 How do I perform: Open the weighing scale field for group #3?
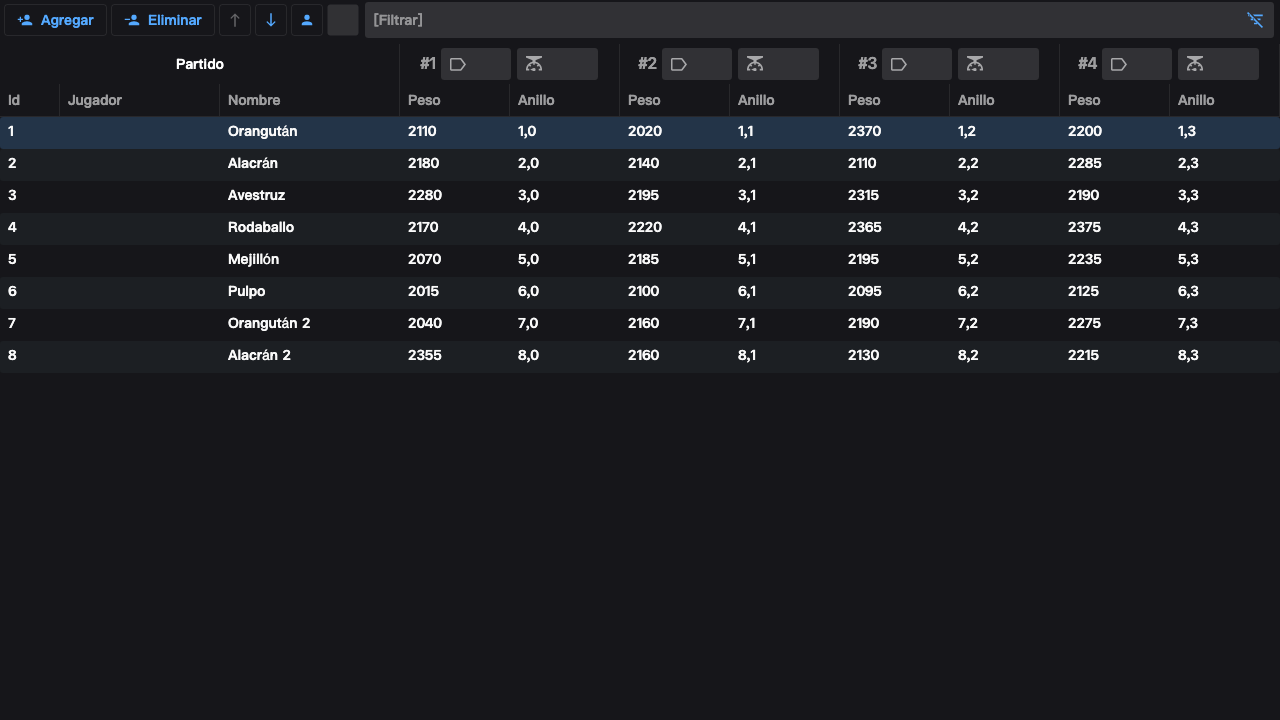(998, 64)
